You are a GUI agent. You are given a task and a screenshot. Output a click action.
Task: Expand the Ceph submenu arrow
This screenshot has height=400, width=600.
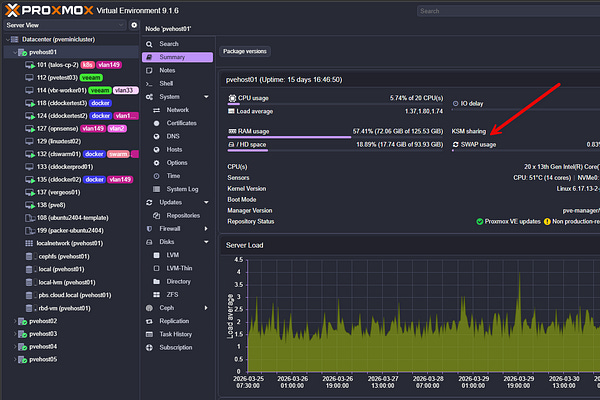(205, 308)
